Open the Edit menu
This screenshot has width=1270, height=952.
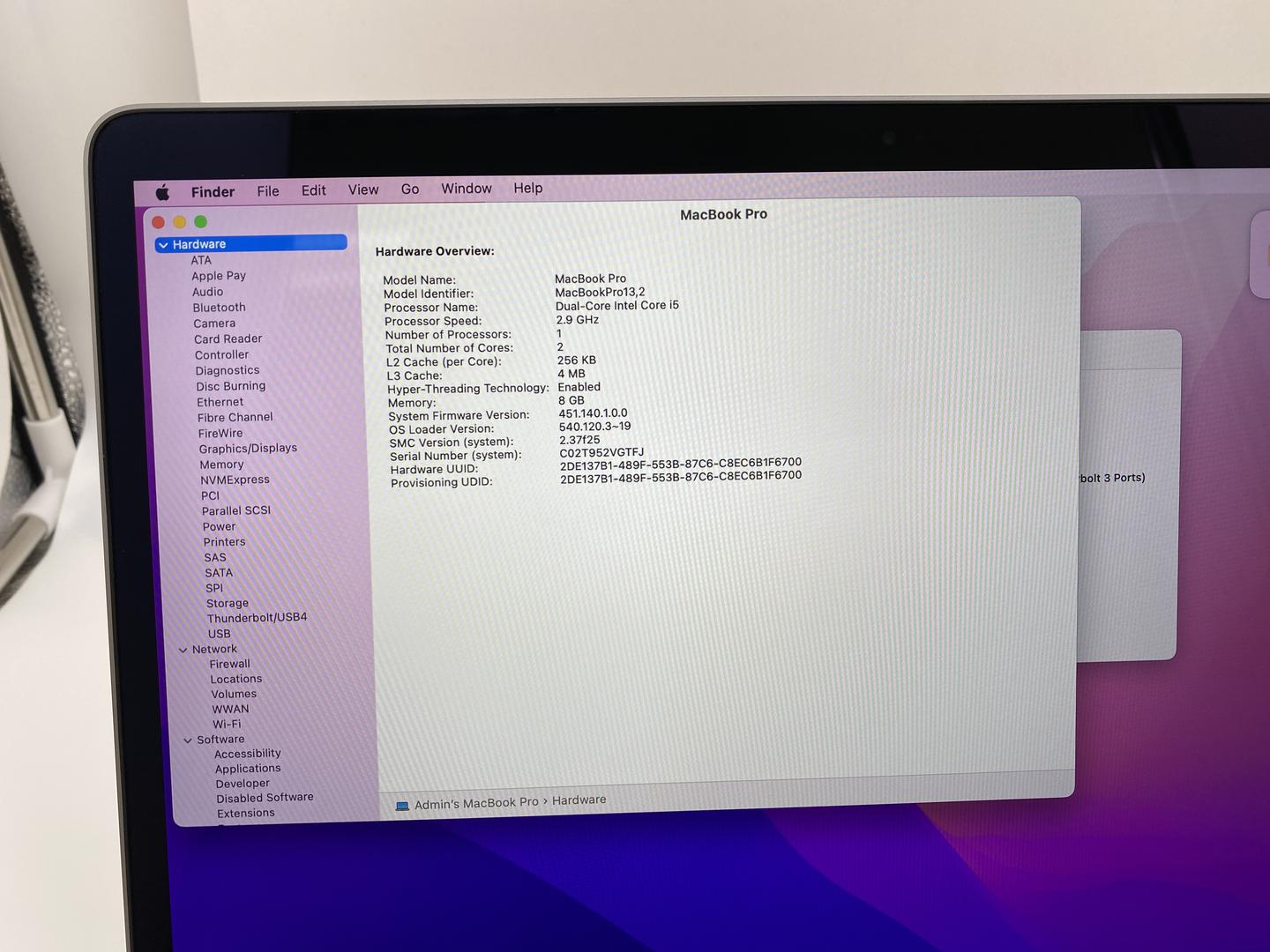[313, 190]
